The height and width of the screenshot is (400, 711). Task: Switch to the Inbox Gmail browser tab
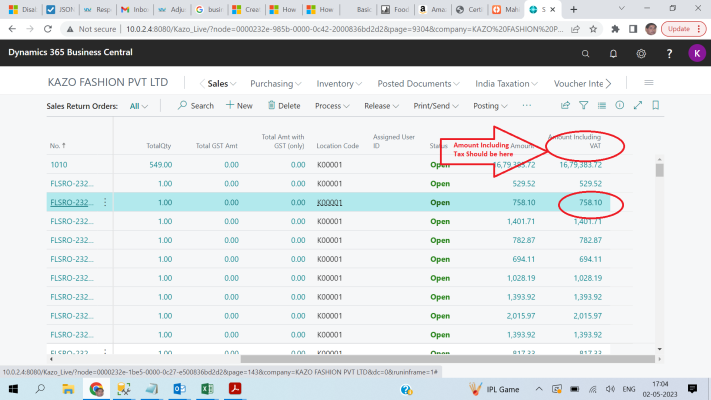point(135,10)
